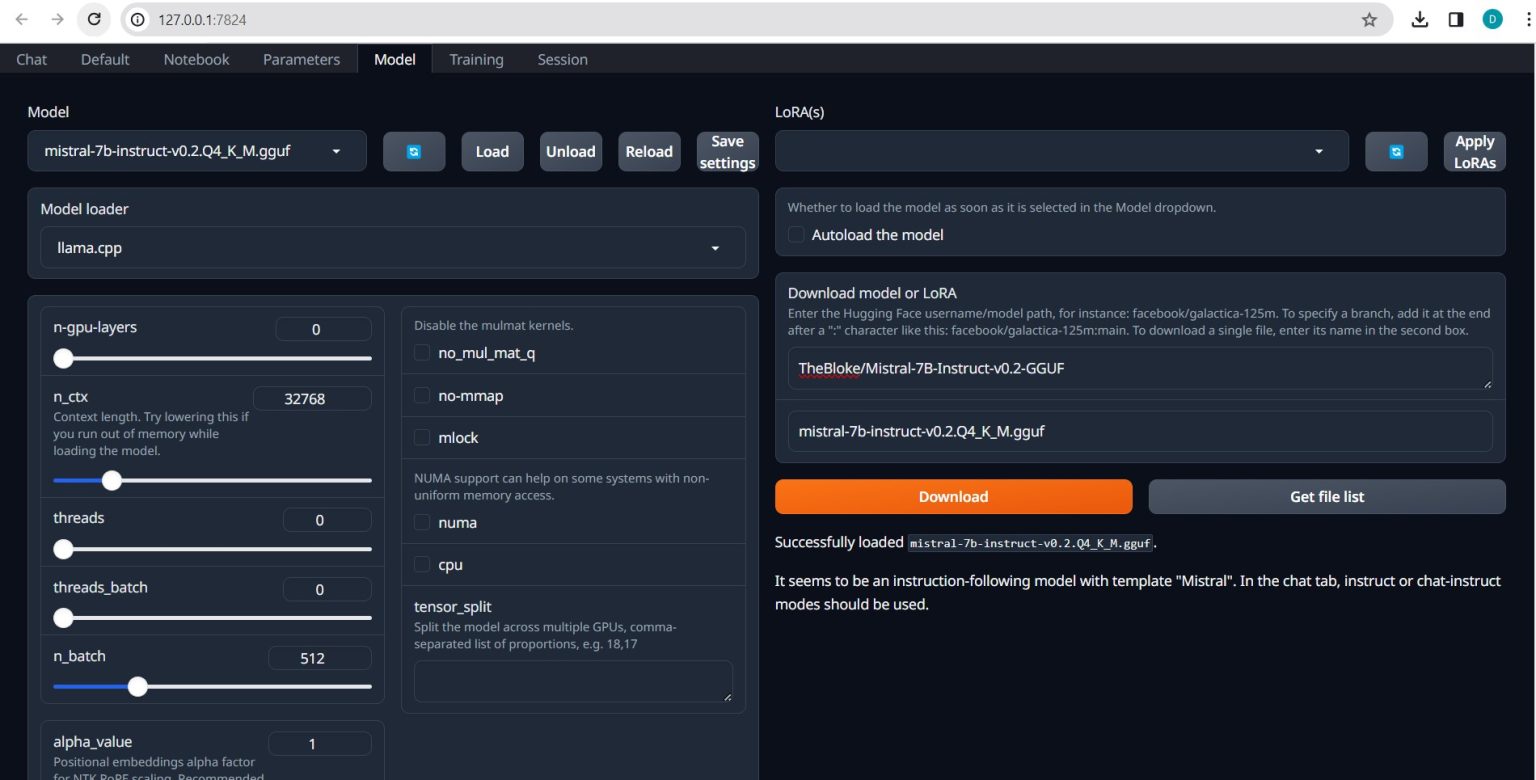Viewport: 1536px width, 780px height.
Task: Refresh the LoRA list with the blue icon
Action: [x=1396, y=151]
